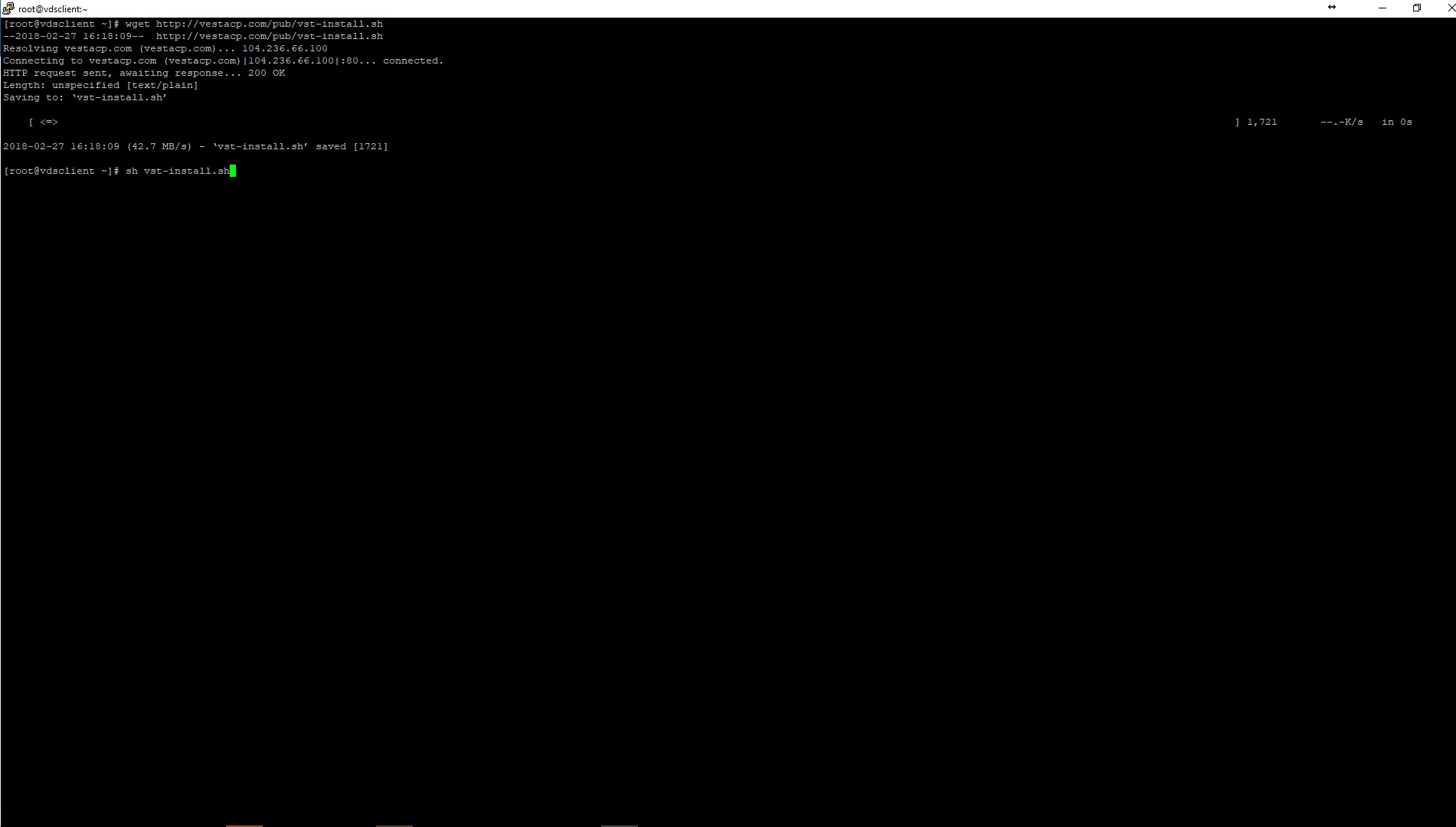Open the PuTTY system menu icon
Image resolution: width=1456 pixels, height=827 pixels.
point(8,8)
